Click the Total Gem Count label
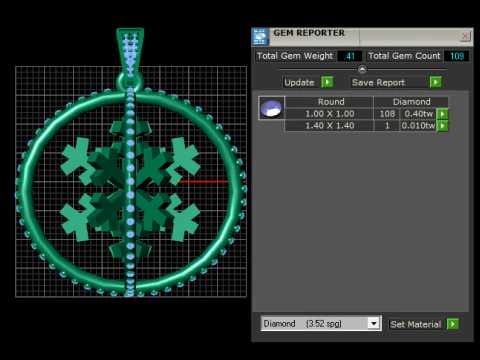 [x=404, y=56]
